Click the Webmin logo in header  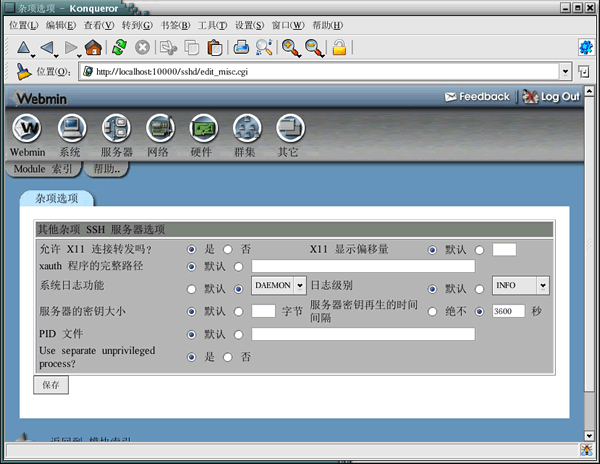[x=38, y=99]
